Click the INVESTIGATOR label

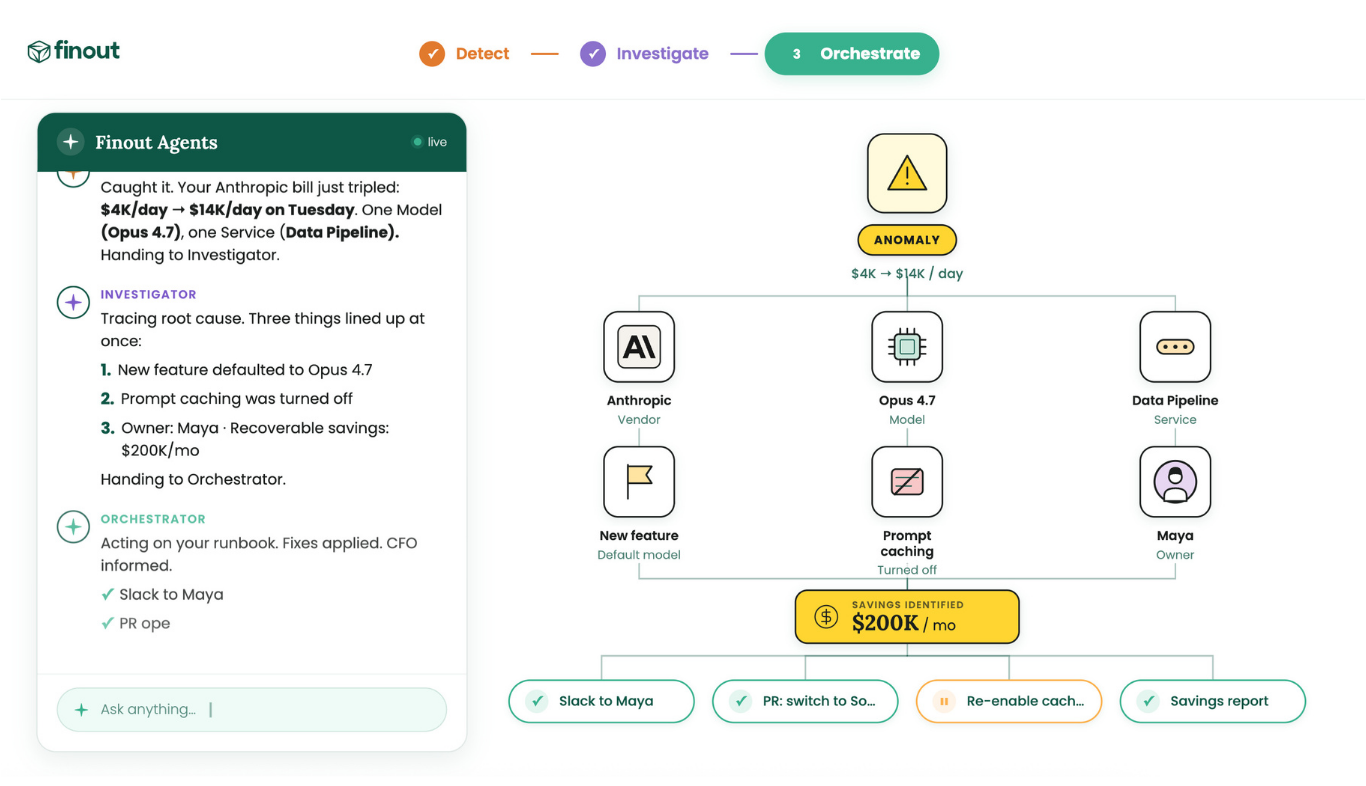148,295
